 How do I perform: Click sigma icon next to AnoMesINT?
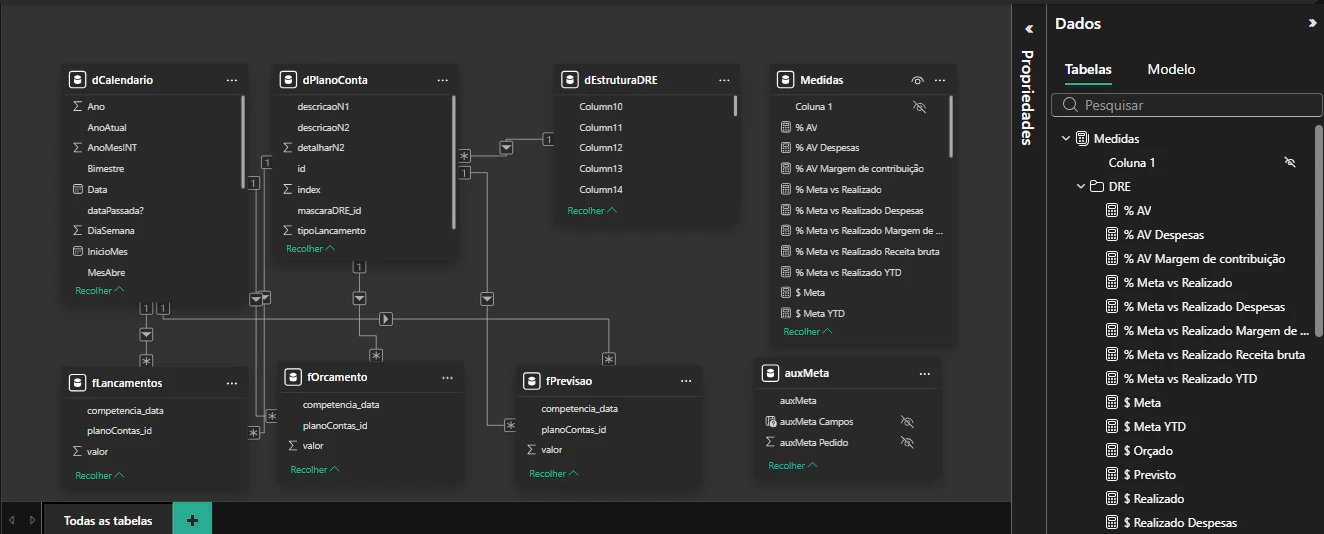[x=78, y=147]
